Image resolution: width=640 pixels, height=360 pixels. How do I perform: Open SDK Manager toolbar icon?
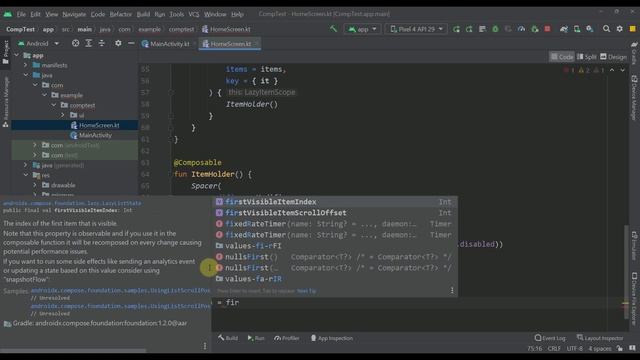point(590,29)
